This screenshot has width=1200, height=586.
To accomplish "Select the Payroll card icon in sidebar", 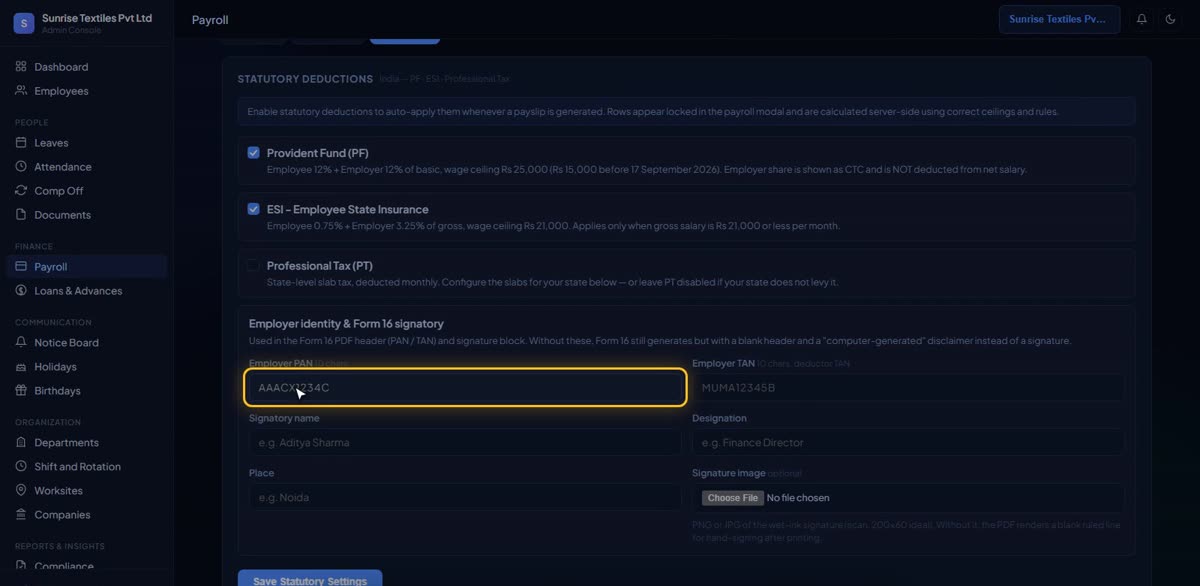I will coord(21,267).
